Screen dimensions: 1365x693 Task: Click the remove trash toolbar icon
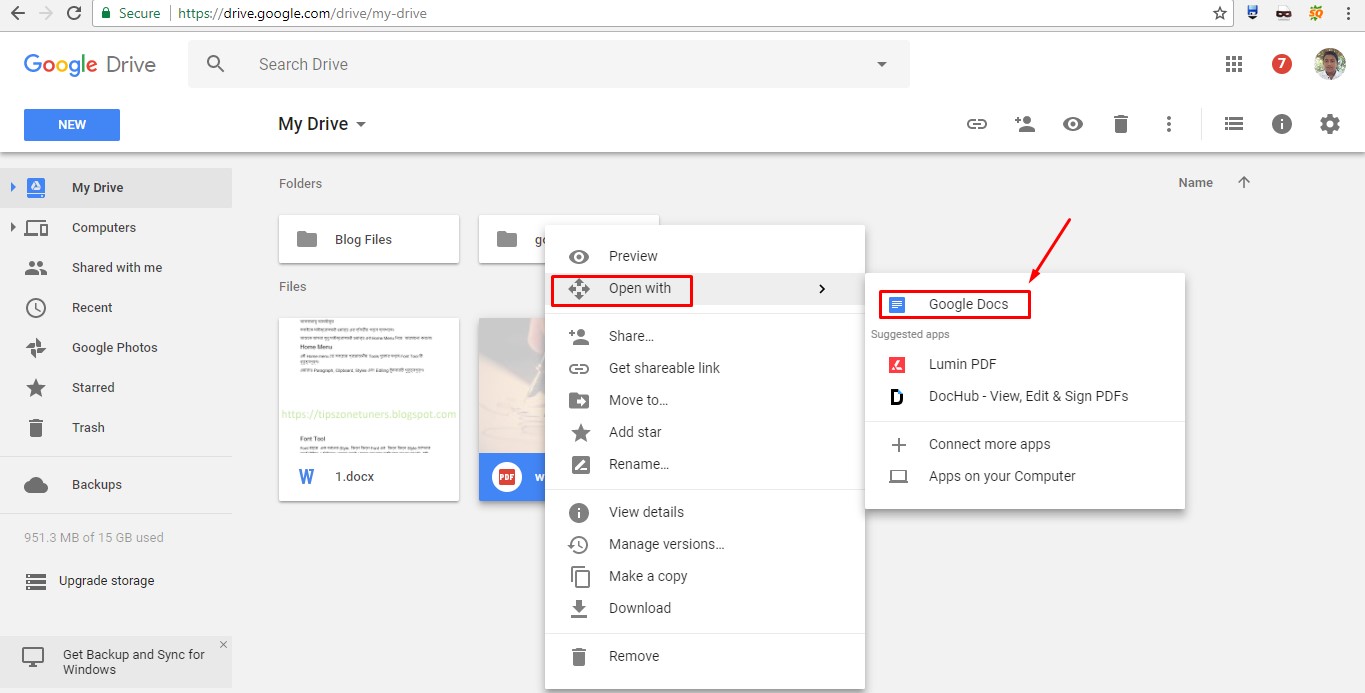pos(1121,124)
